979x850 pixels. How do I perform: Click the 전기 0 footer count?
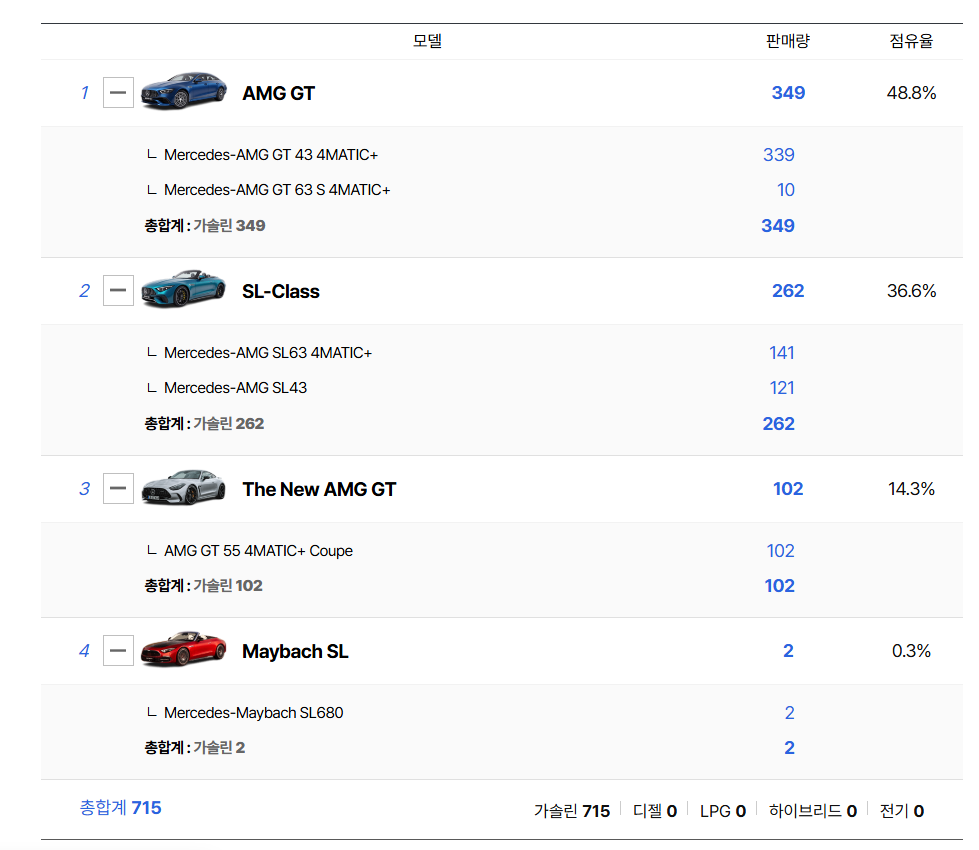click(x=902, y=811)
